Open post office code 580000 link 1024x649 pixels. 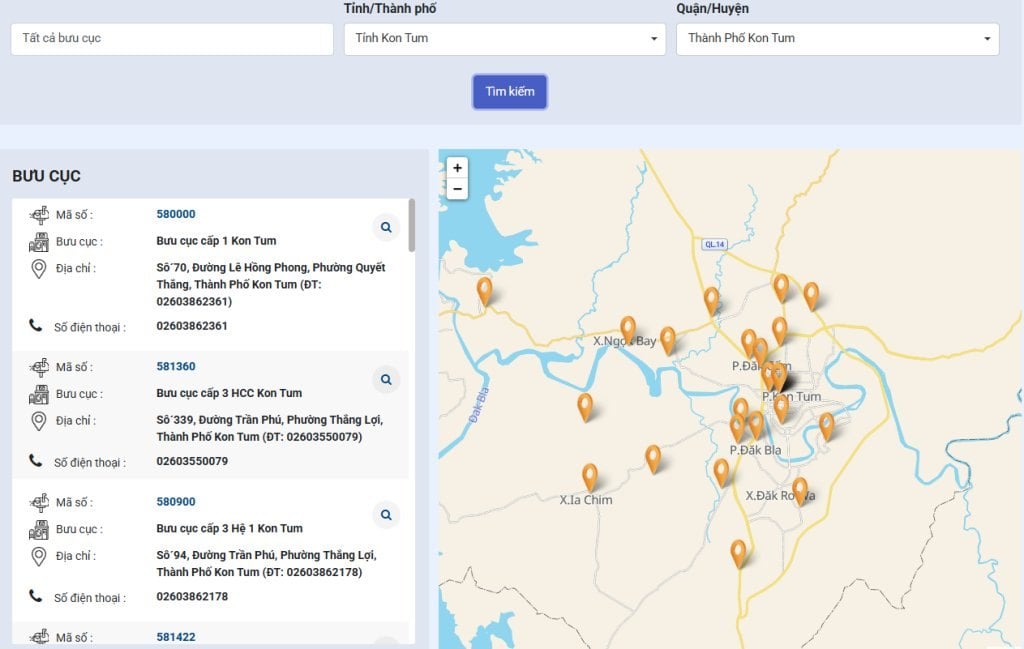coord(176,214)
